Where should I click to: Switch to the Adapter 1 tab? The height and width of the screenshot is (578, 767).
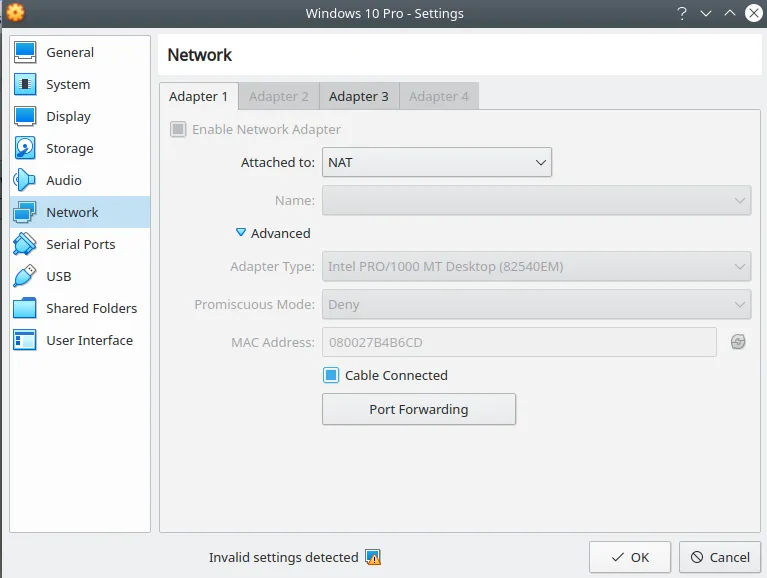pos(199,96)
